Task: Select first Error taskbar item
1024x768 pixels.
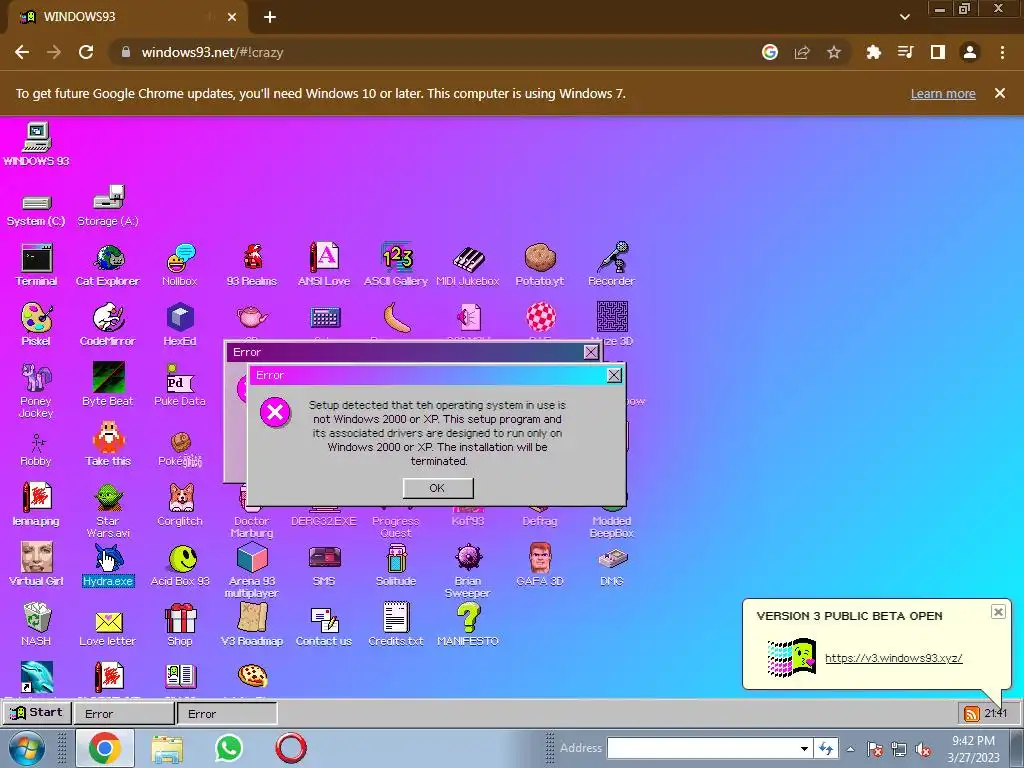Action: [124, 714]
